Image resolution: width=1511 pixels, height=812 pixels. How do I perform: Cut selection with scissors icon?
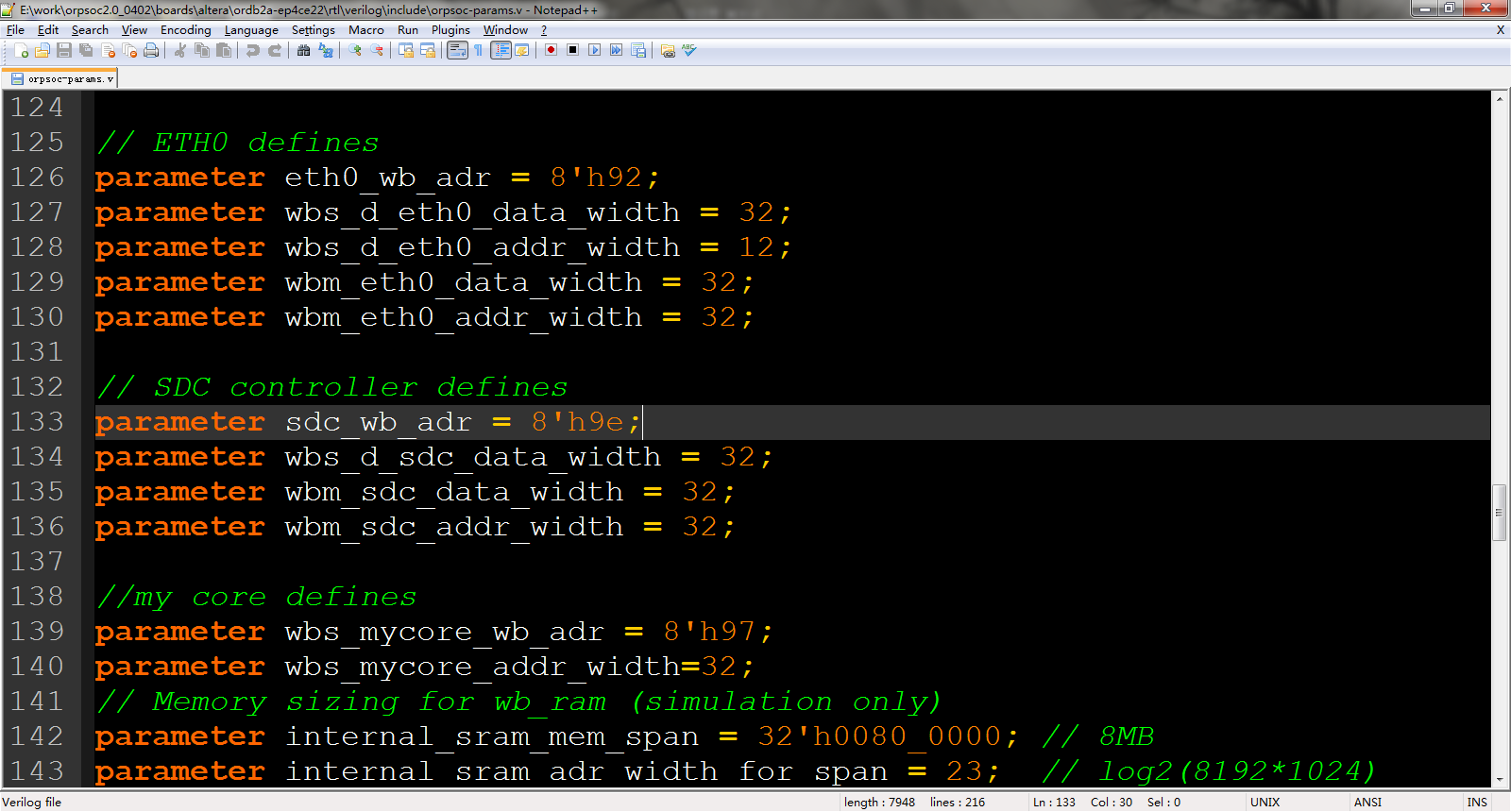pos(179,51)
